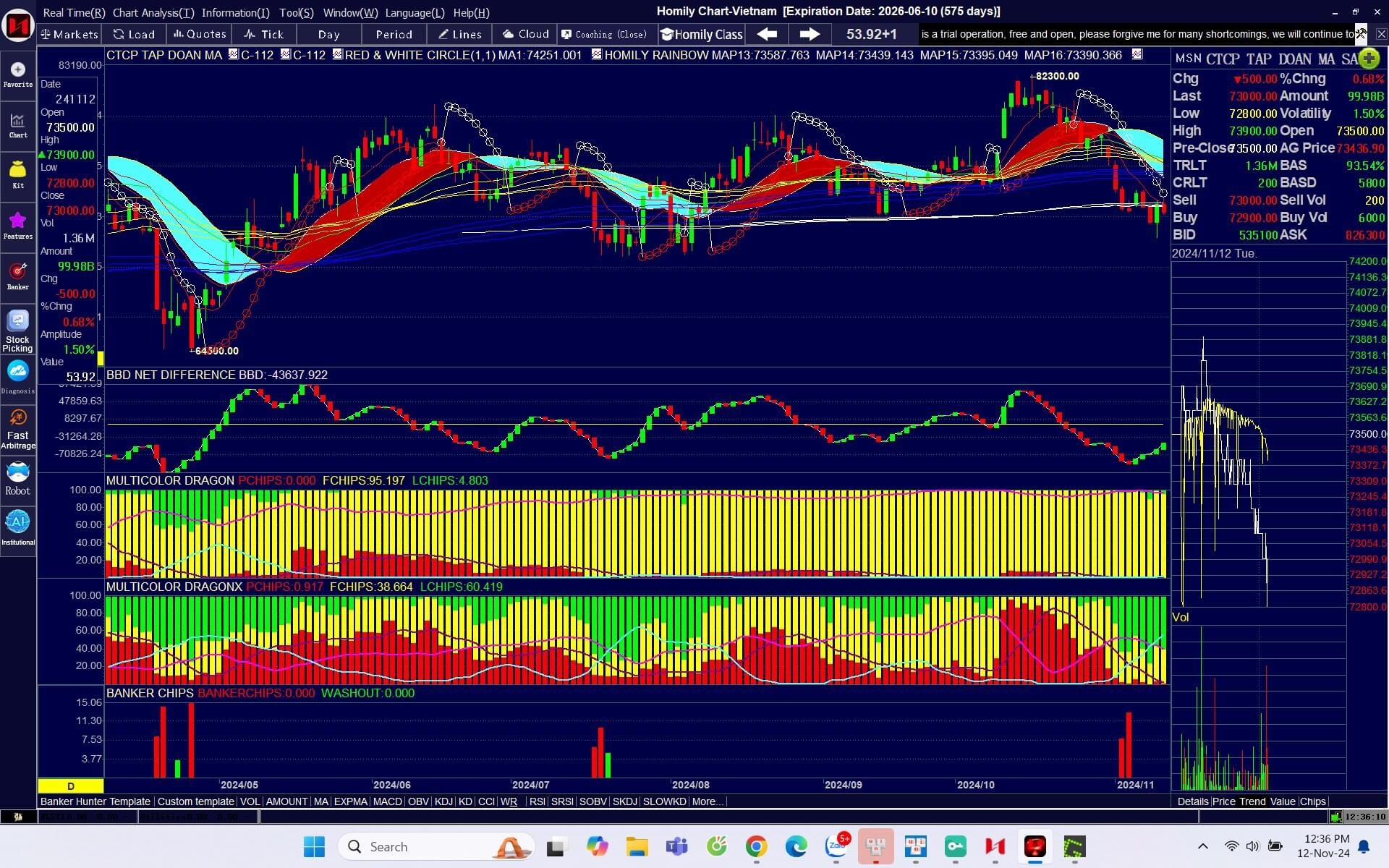Open the Cloud toolbar button
This screenshot has height=868, width=1389.
pos(526,34)
